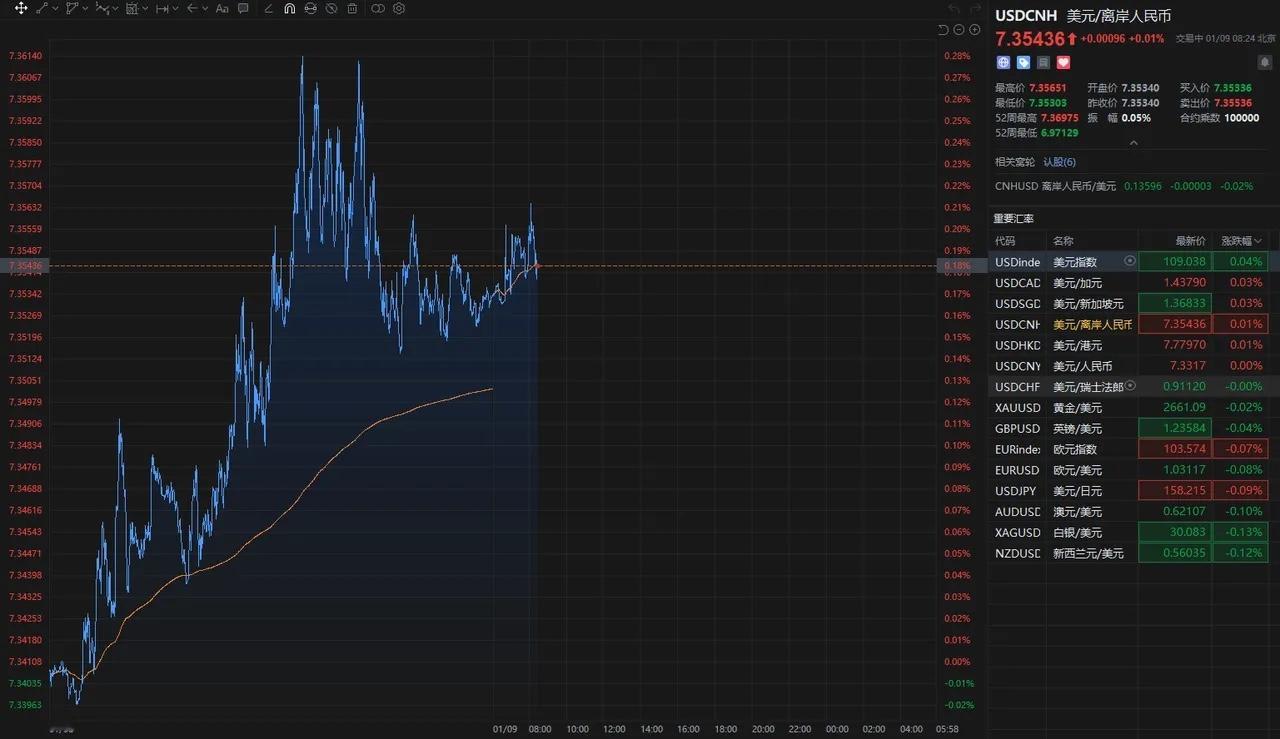This screenshot has height=739, width=1280.
Task: Zoom in chart with plus button
Action: [x=975, y=30]
